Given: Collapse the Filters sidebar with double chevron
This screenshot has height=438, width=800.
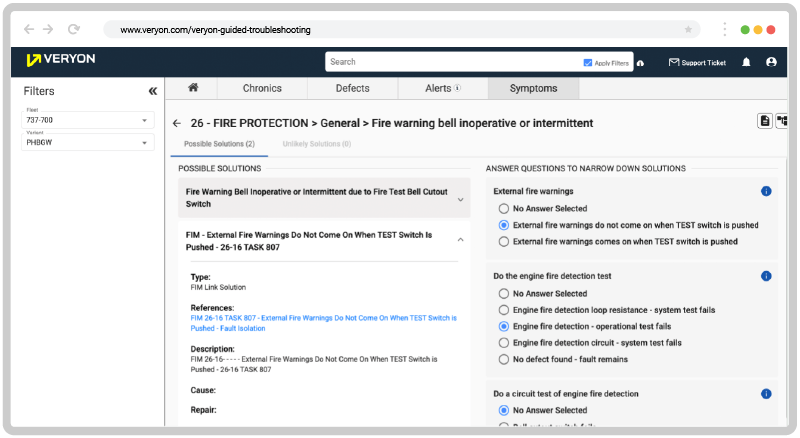Looking at the screenshot, I should tap(152, 91).
